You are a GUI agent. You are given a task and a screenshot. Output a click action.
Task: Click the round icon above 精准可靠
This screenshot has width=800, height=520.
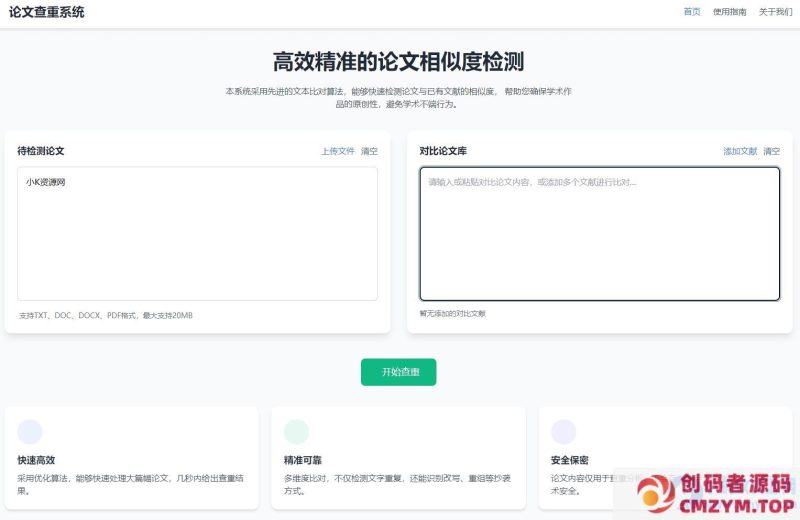296,432
